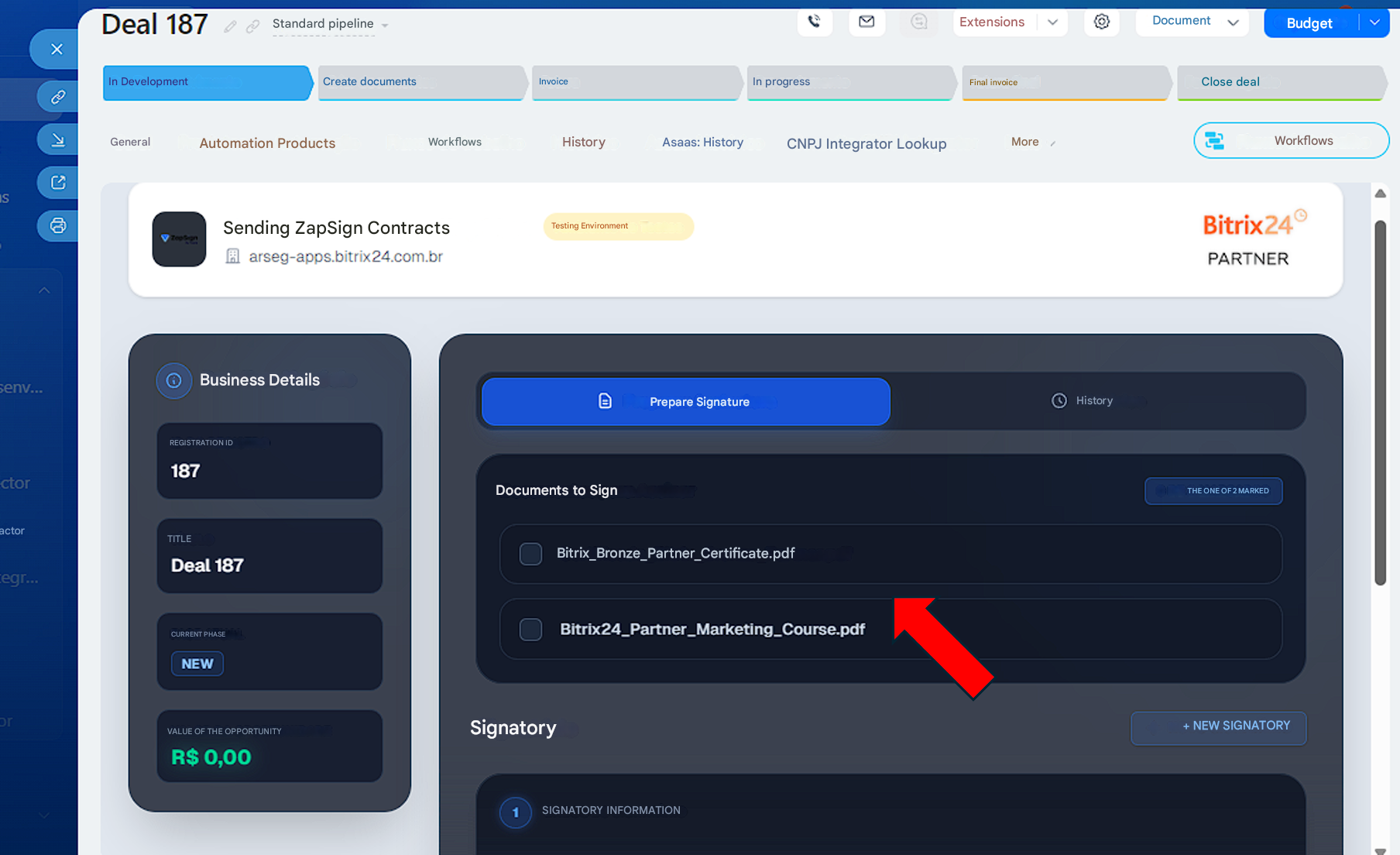The height and width of the screenshot is (855, 1400).
Task: Click the email envelope icon
Action: [x=866, y=22]
